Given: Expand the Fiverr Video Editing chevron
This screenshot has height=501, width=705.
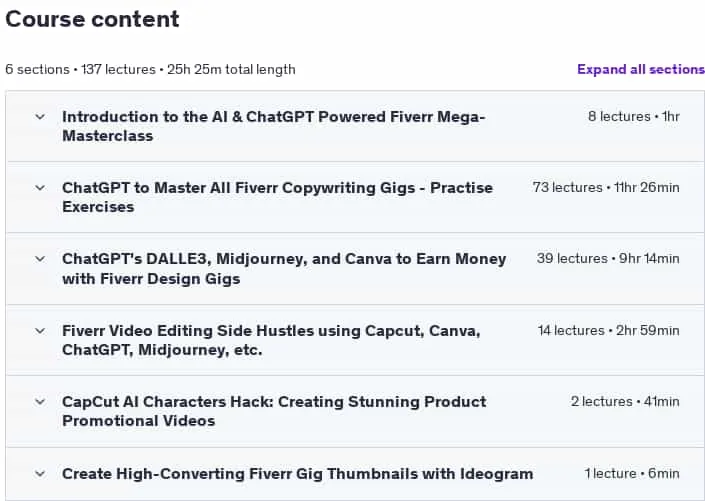Looking at the screenshot, I should point(40,331).
